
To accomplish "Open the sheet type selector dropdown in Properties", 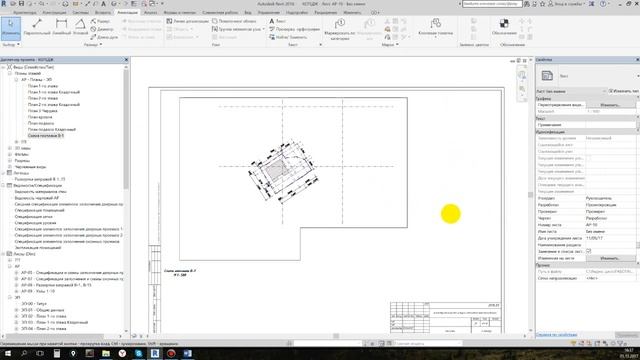I will (637, 76).
